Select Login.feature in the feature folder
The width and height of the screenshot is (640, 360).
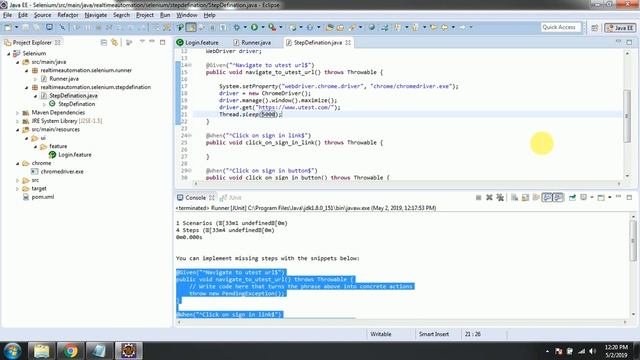(75, 155)
